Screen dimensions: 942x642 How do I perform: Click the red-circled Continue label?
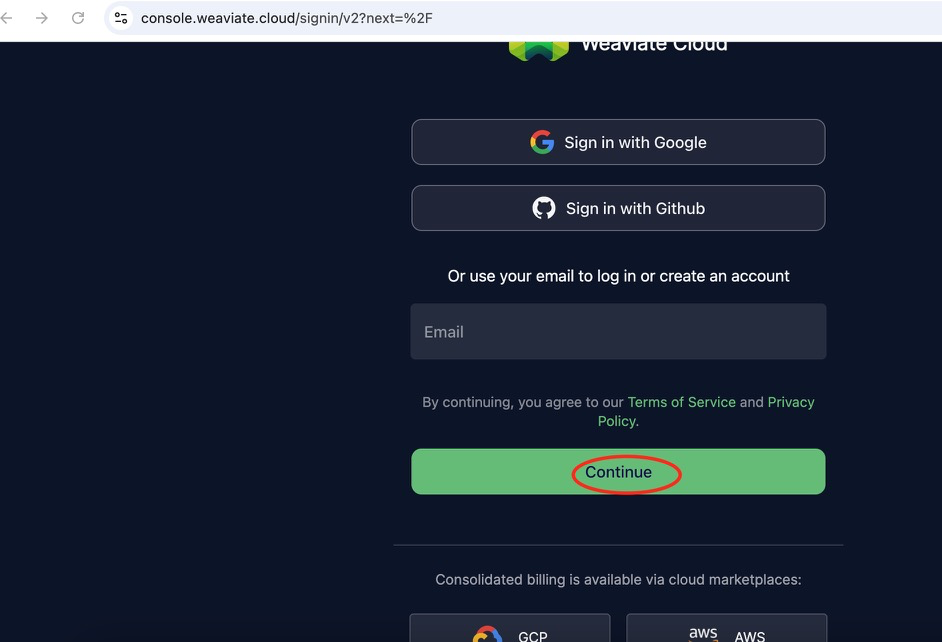click(620, 471)
